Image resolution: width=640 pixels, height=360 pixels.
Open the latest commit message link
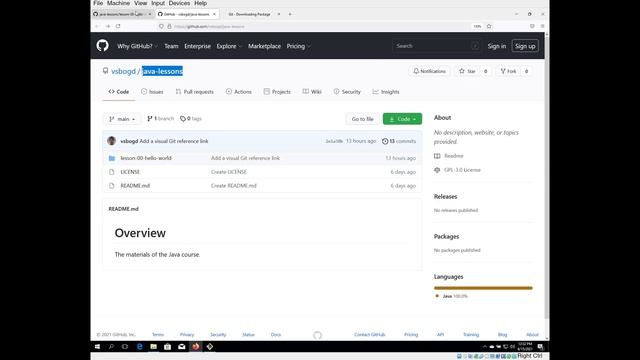coord(174,141)
